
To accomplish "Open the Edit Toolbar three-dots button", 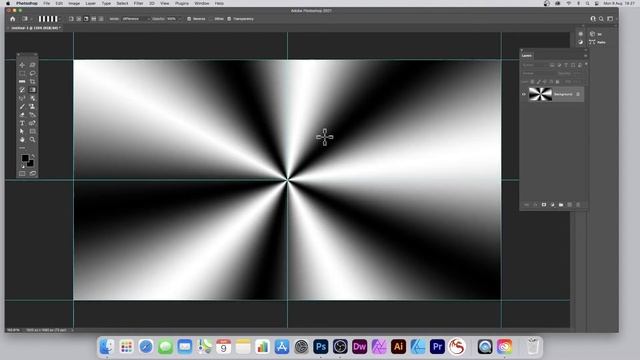I will [22, 148].
